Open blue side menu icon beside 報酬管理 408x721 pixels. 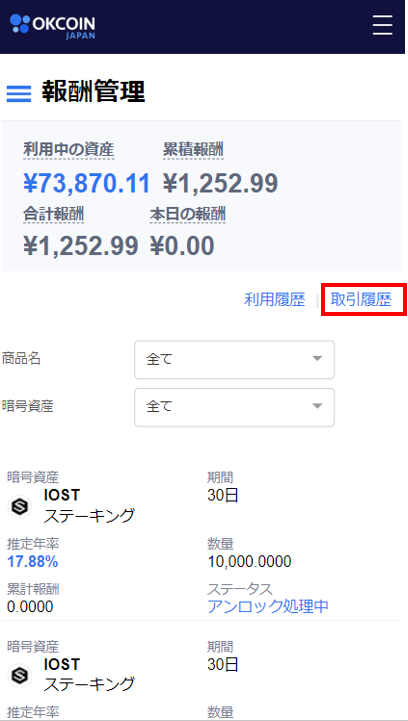(19, 94)
